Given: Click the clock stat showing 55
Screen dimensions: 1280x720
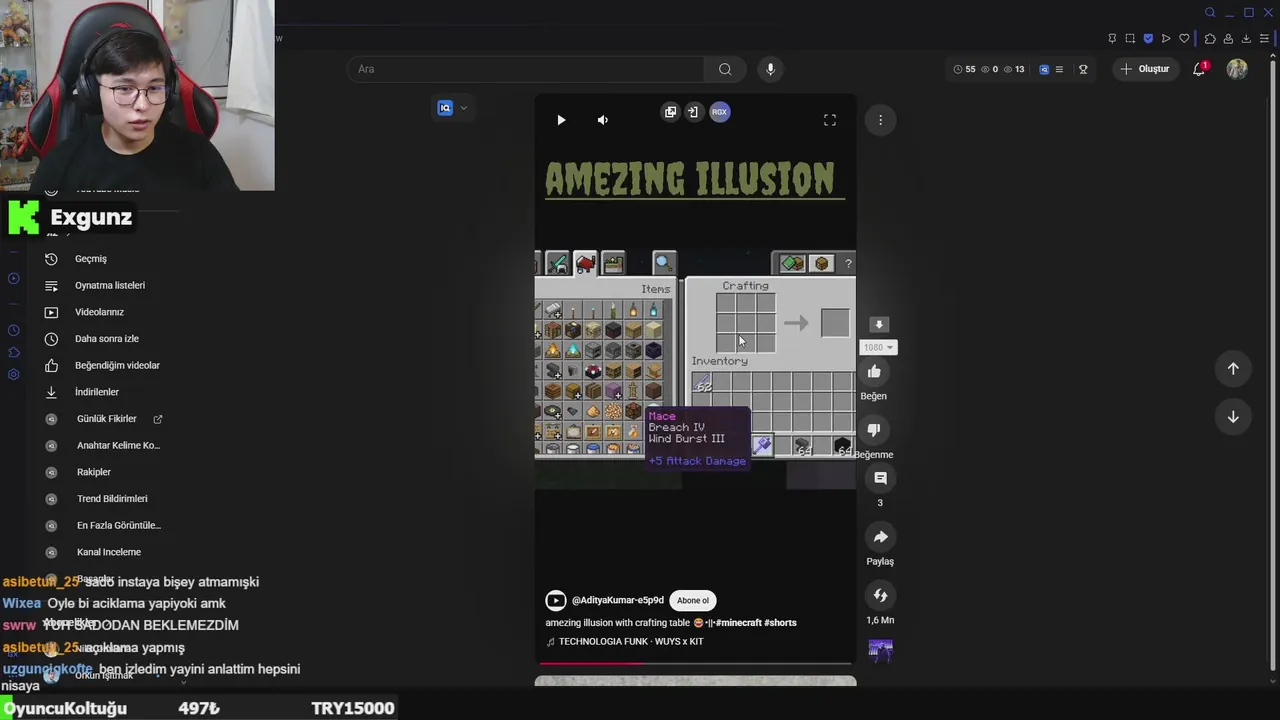Looking at the screenshot, I should click(x=964, y=69).
